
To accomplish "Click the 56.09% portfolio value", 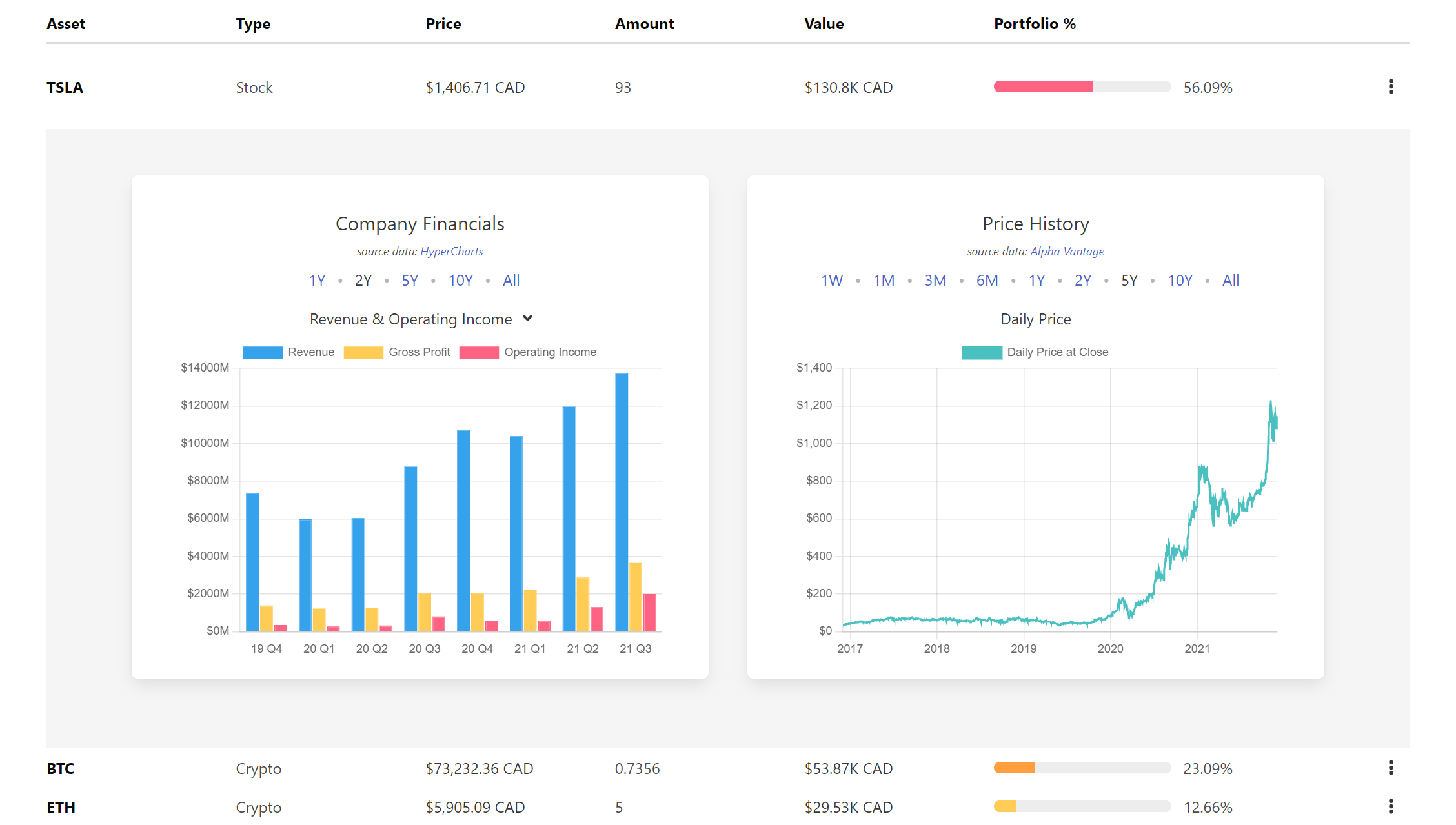I will pos(1208,87).
